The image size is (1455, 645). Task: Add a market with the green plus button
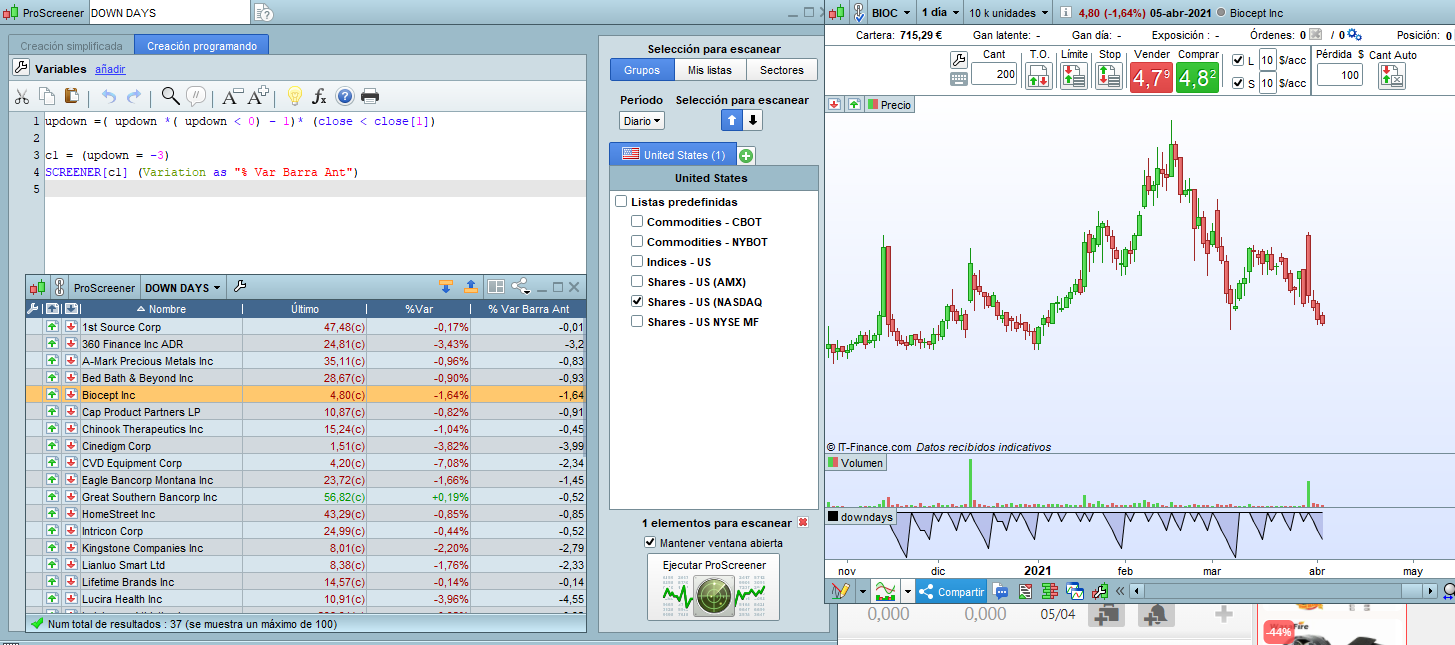(746, 156)
